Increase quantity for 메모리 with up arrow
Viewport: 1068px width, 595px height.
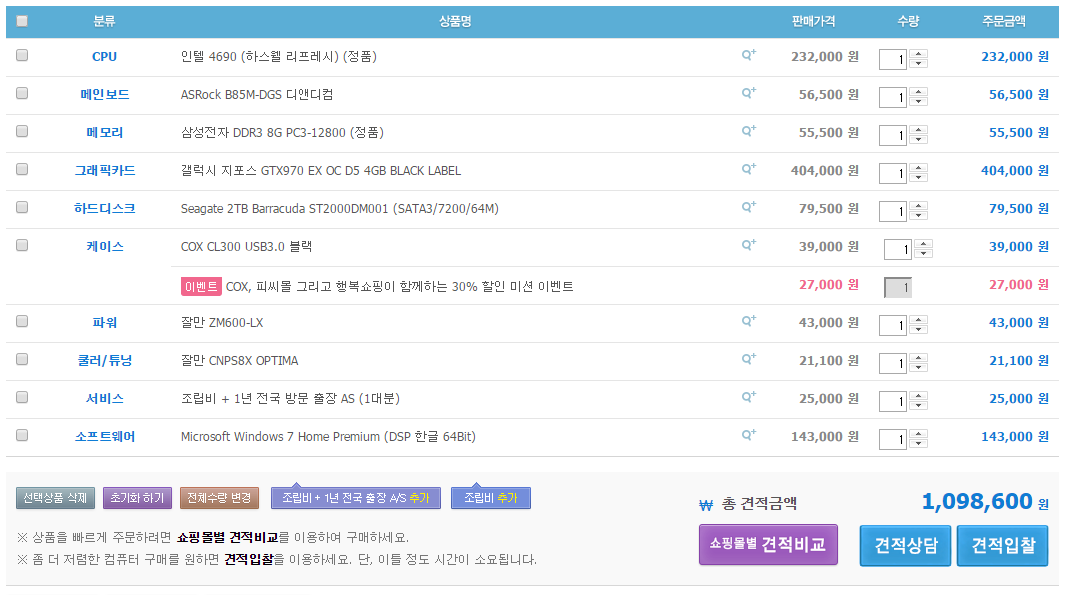click(x=919, y=131)
